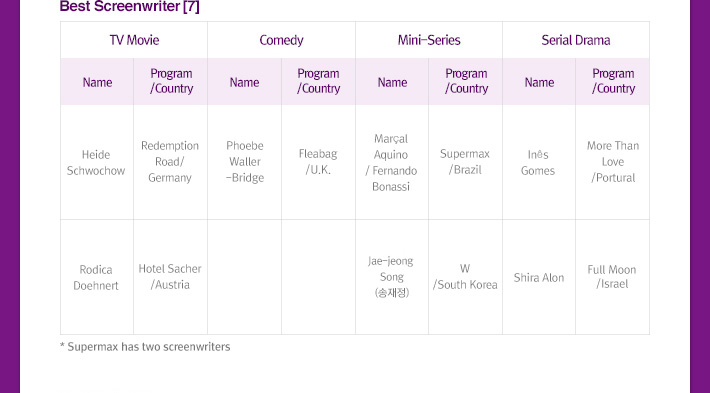Select the TV Movie column header
The width and height of the screenshot is (710, 393).
[134, 40]
